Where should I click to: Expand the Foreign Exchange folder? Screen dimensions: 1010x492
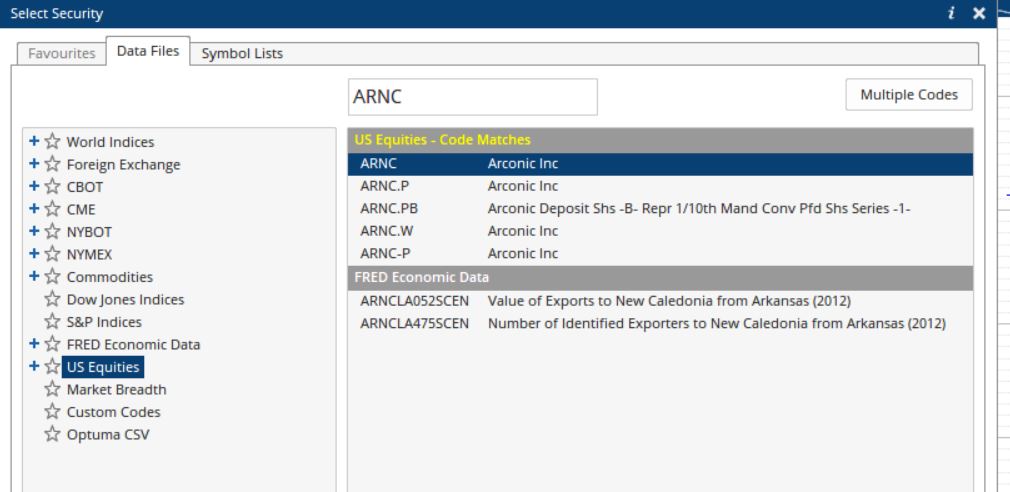(34, 164)
